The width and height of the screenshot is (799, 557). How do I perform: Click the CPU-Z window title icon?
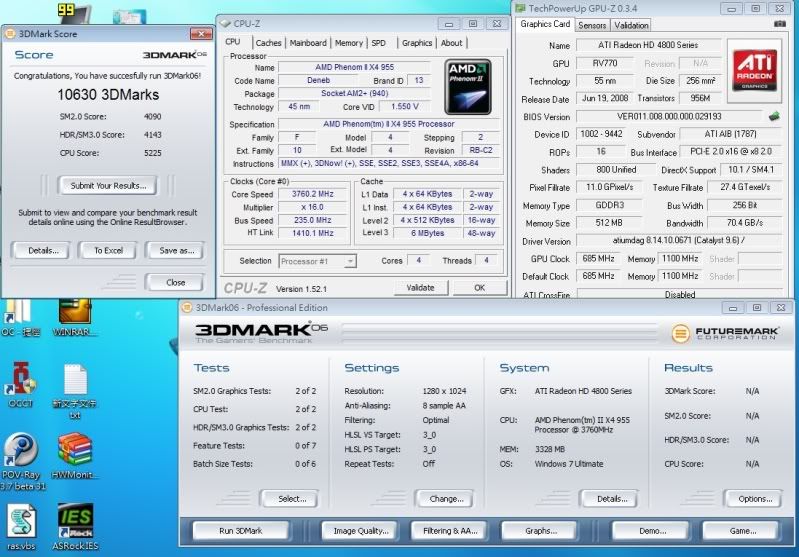(x=226, y=23)
